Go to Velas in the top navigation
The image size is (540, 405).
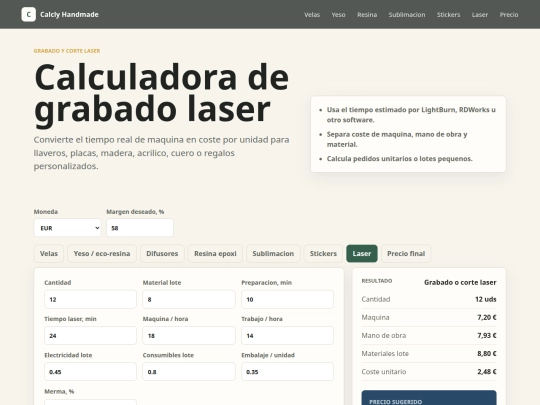pyautogui.click(x=312, y=15)
